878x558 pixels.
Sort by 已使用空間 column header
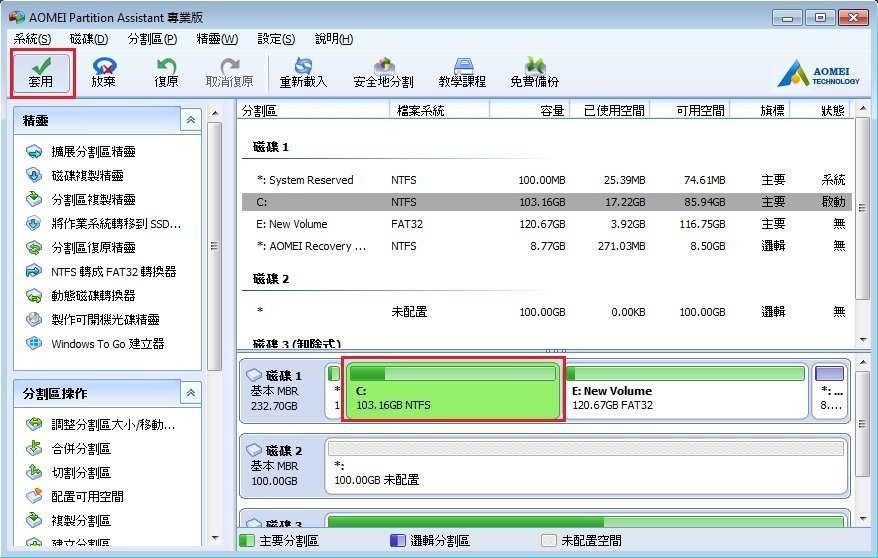click(610, 110)
